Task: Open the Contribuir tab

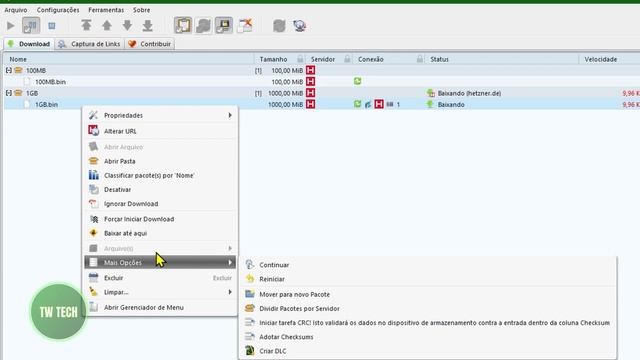Action: 150,44
